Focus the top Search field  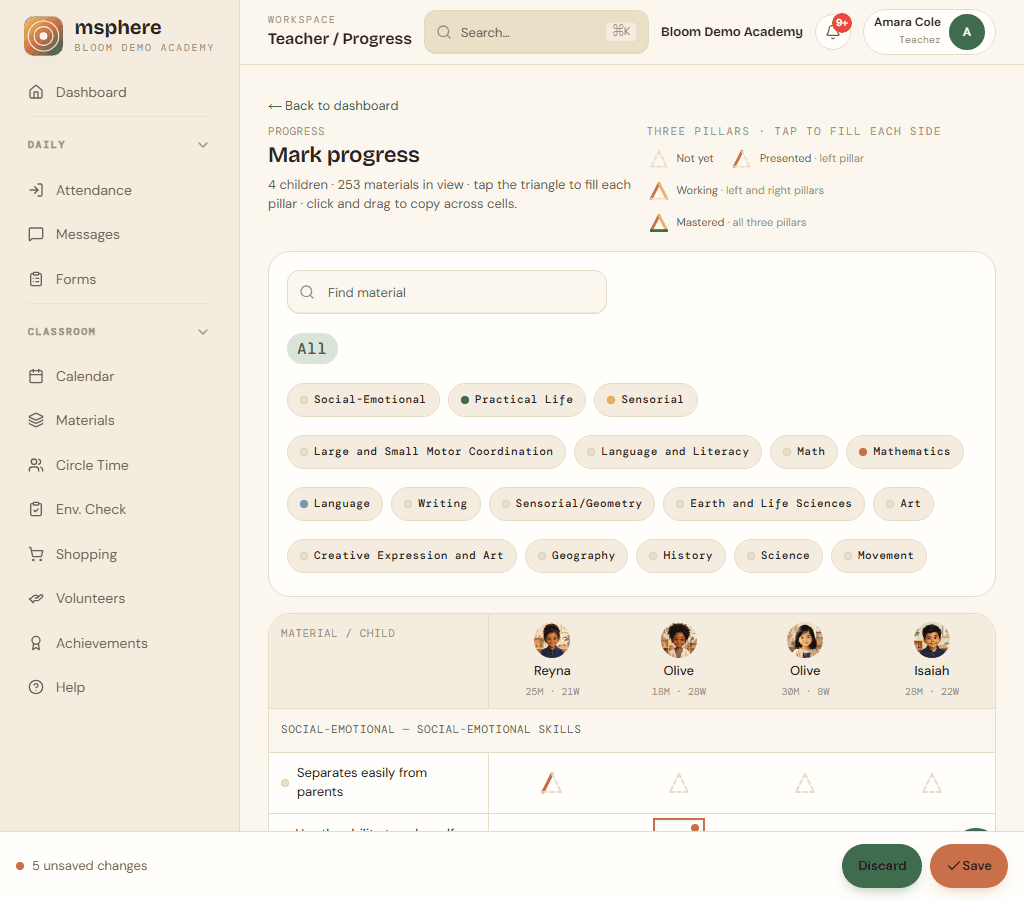[536, 32]
